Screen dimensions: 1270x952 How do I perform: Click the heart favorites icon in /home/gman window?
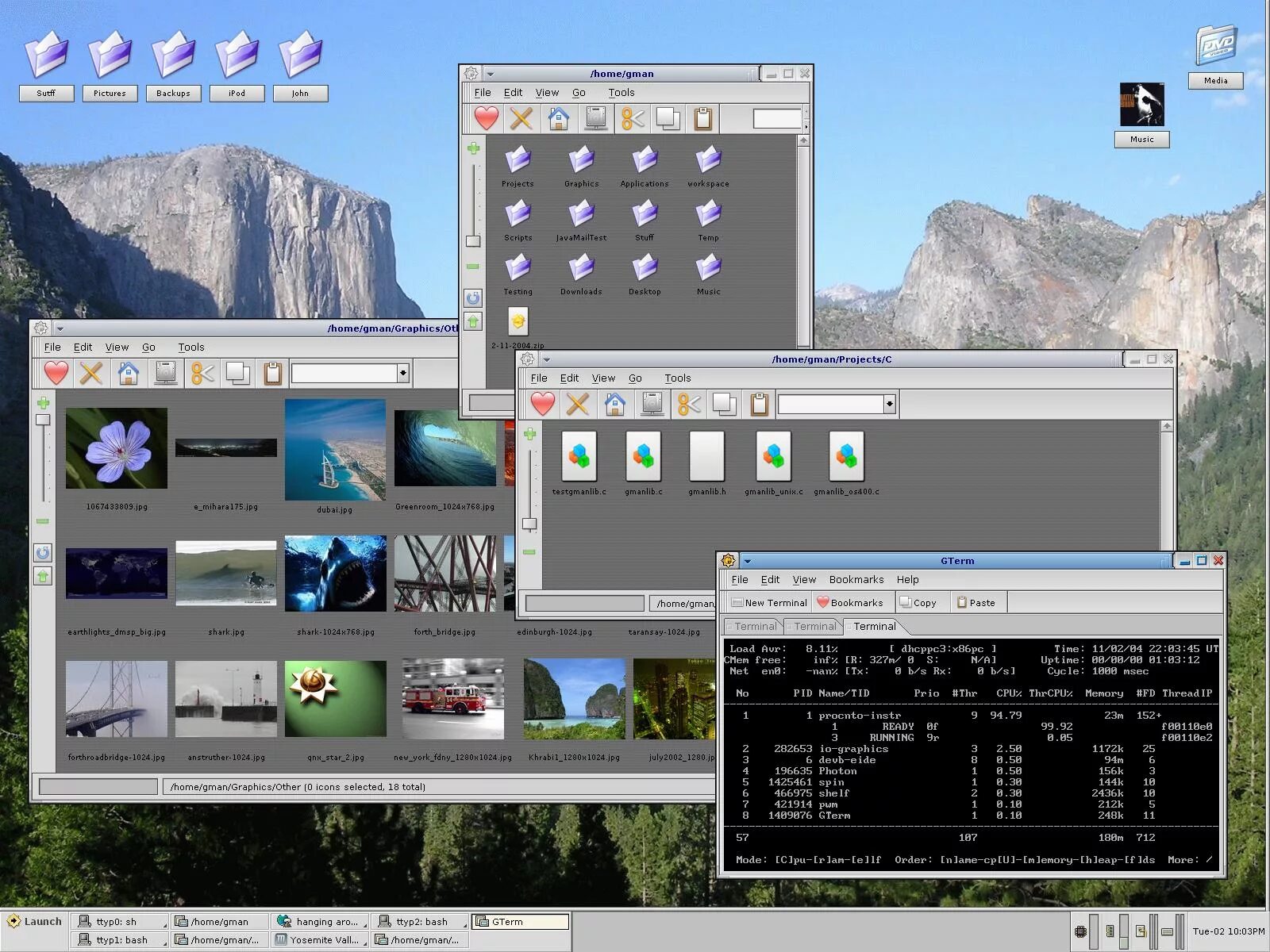[487, 119]
